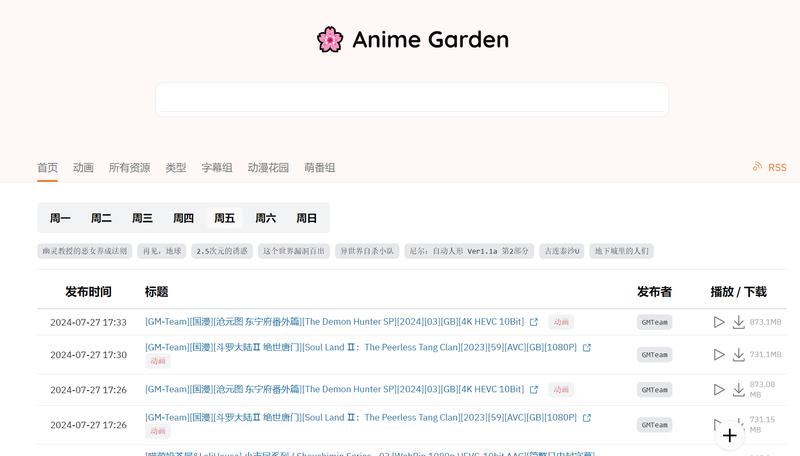The image size is (800, 456).
Task: Play the 17:26 Demon Hunter SP release
Action: tap(719, 390)
